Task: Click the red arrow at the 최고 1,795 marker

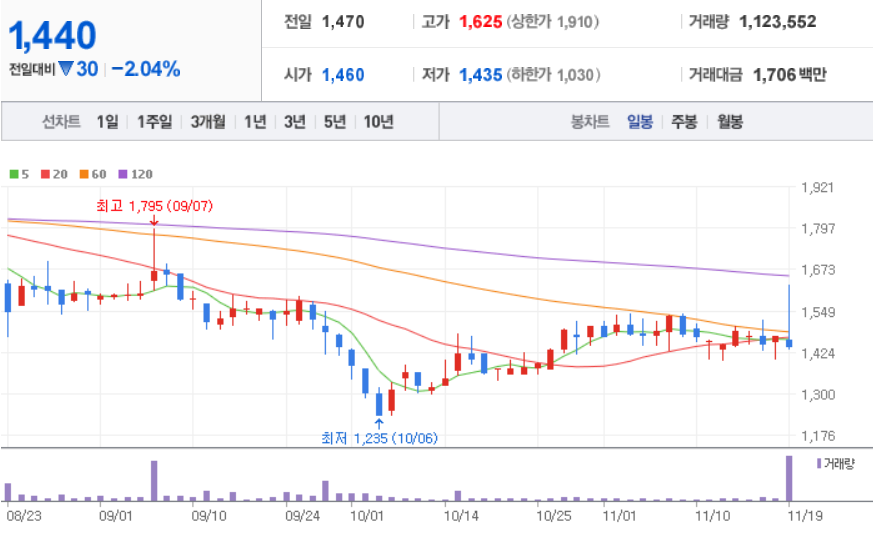Action: coord(154,221)
